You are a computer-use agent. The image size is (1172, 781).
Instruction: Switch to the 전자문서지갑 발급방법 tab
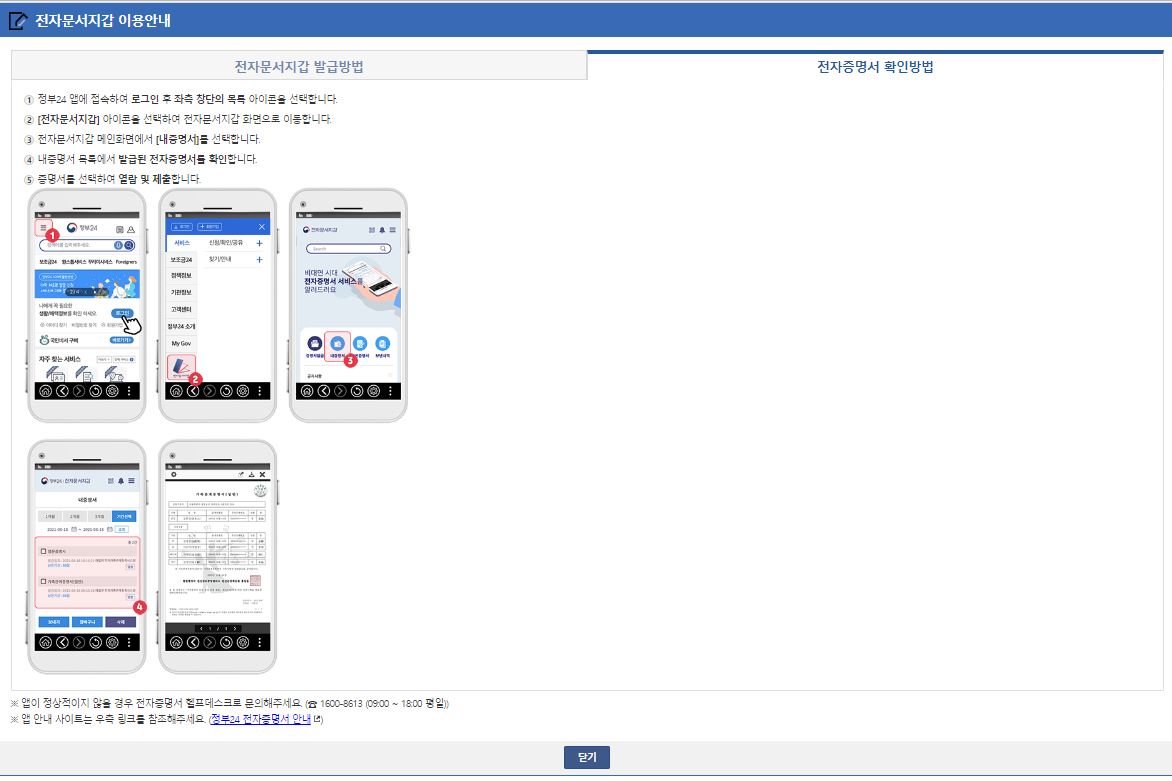point(298,64)
